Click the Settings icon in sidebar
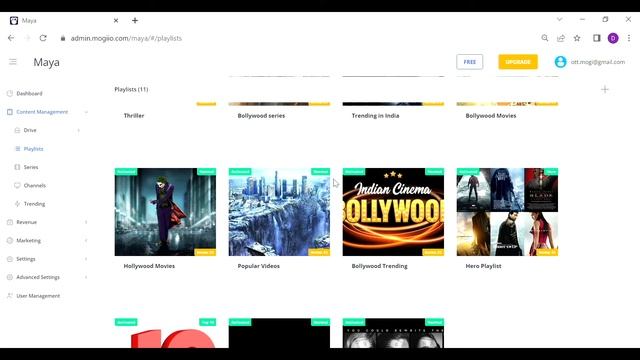 click(x=10, y=259)
